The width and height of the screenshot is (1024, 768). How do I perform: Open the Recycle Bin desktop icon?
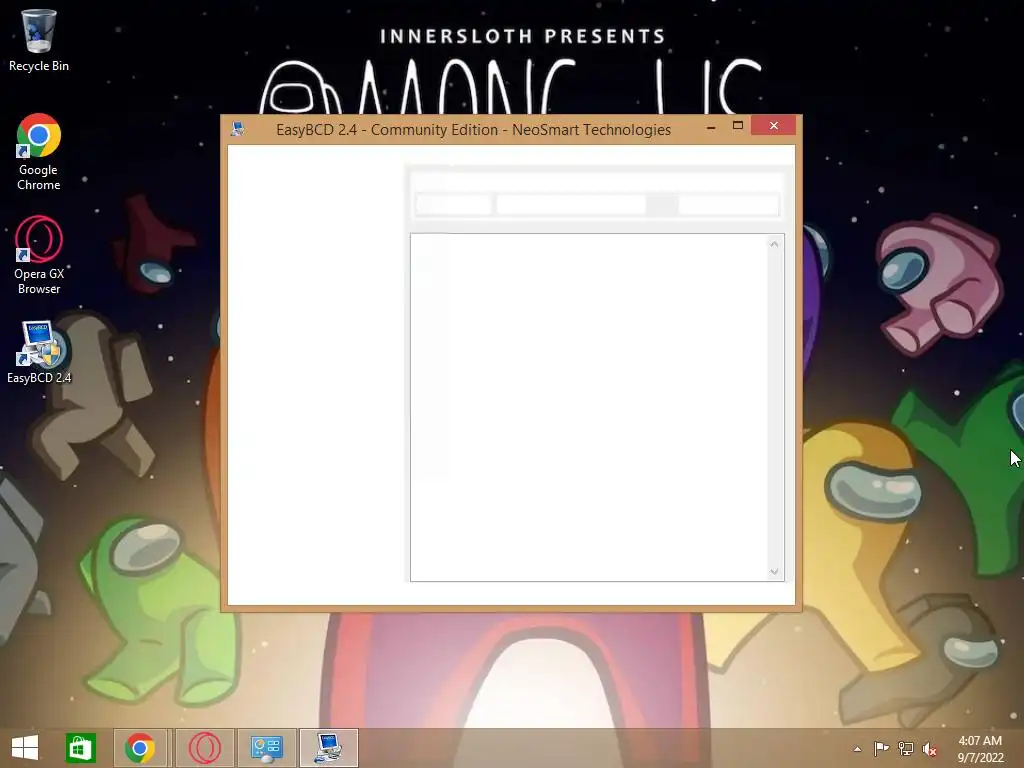(39, 40)
